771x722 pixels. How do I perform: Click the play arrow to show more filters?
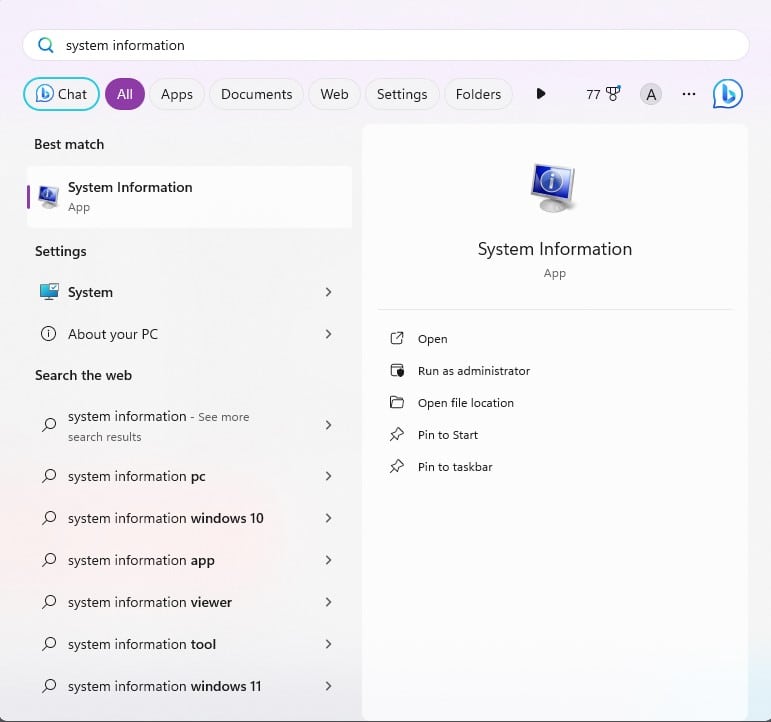[541, 93]
